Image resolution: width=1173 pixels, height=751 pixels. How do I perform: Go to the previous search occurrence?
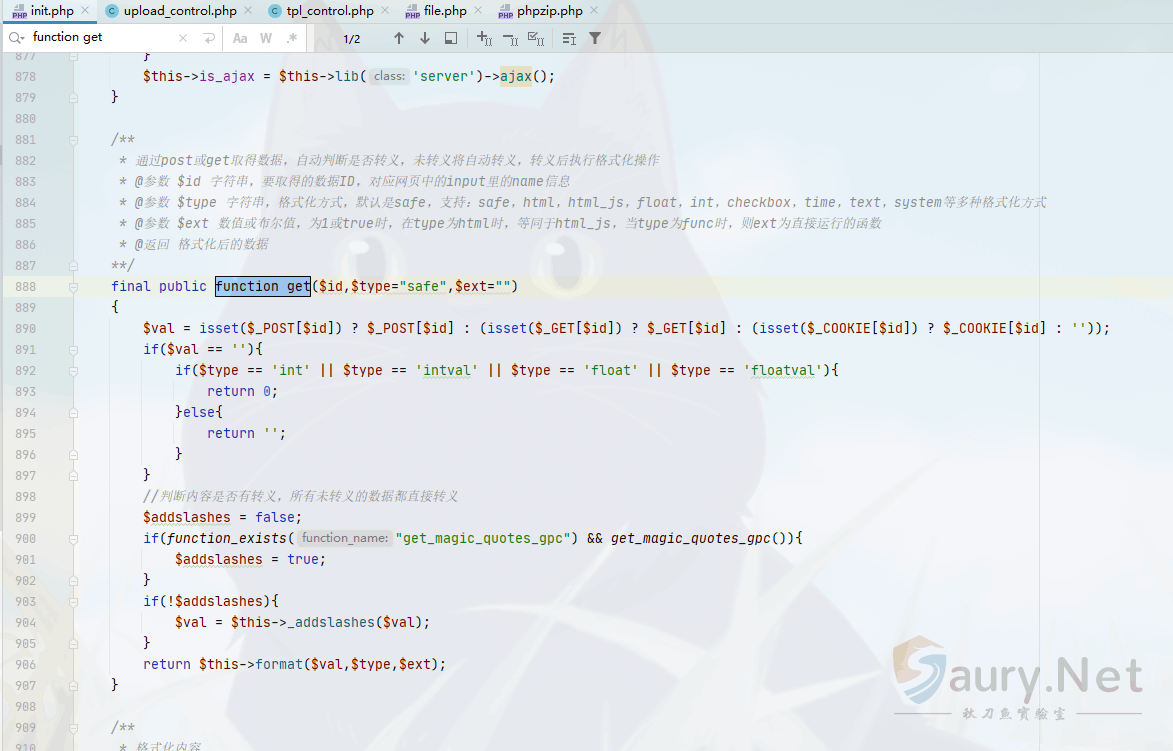pyautogui.click(x=399, y=38)
